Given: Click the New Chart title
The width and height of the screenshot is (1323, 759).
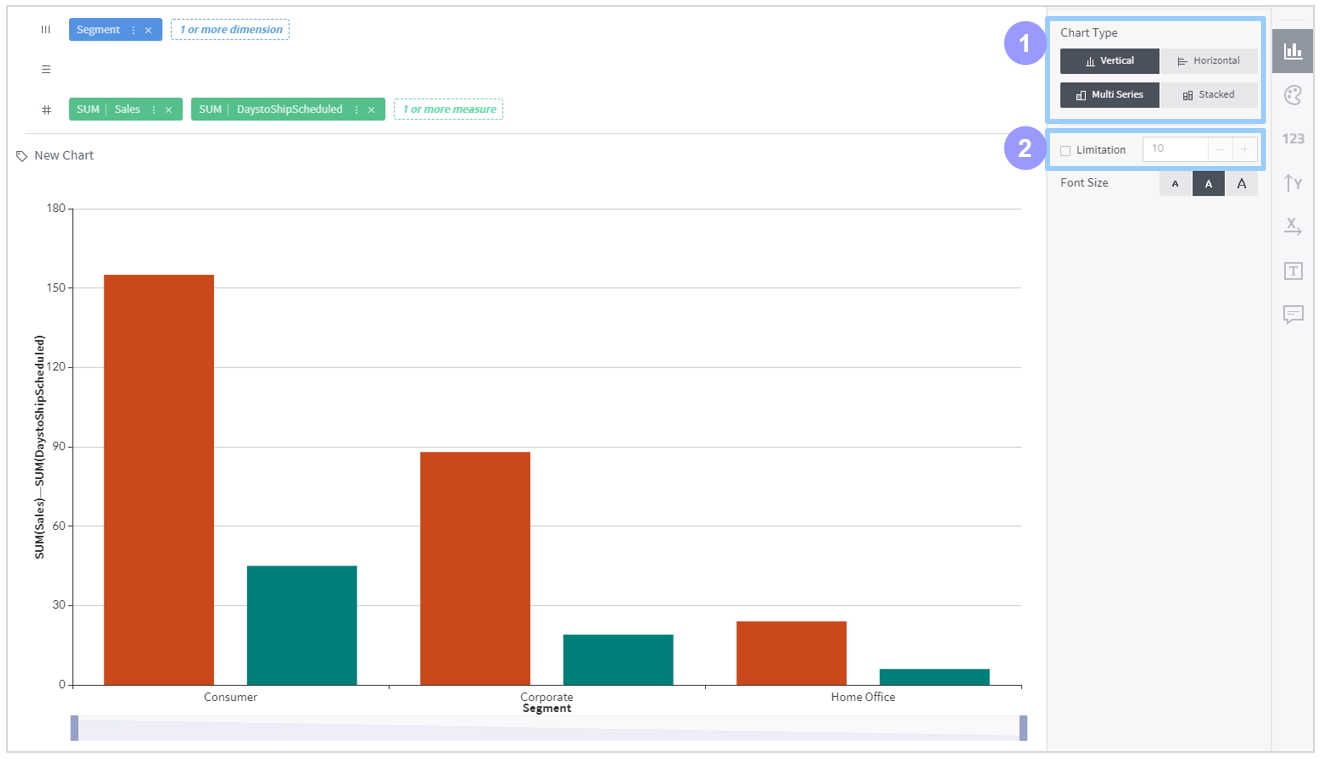Looking at the screenshot, I should [x=64, y=156].
